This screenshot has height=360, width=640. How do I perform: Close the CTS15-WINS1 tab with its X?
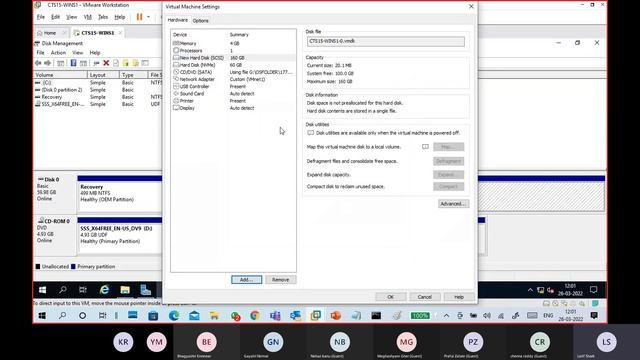click(120, 33)
